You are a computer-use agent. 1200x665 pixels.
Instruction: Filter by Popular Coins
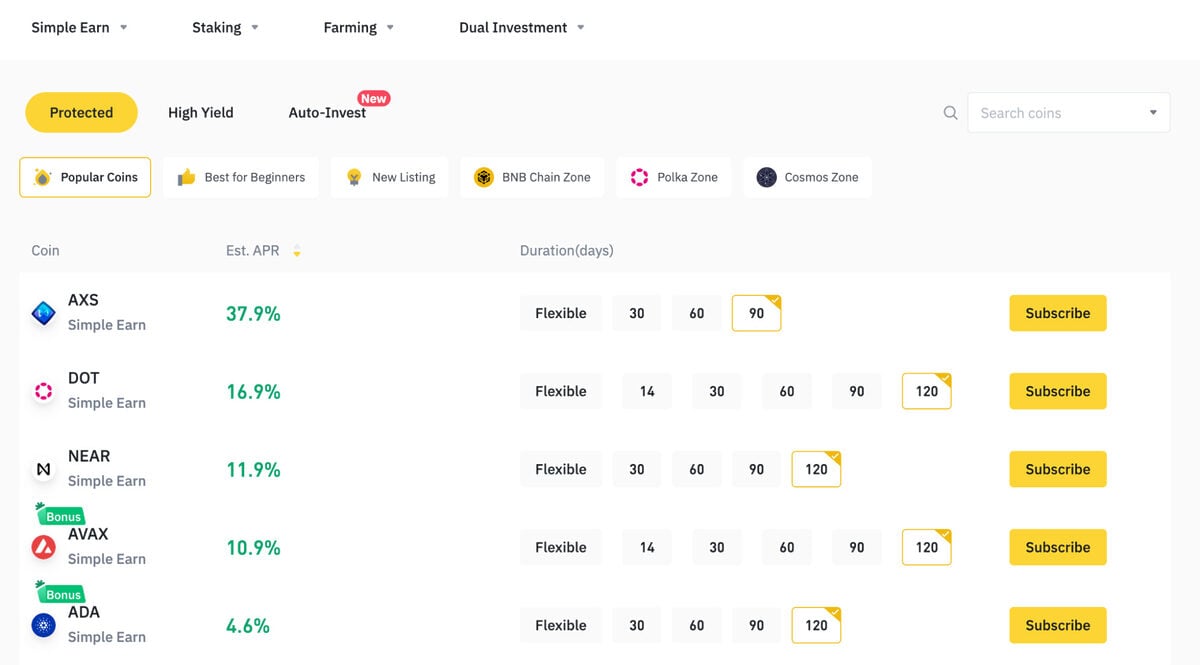85,177
